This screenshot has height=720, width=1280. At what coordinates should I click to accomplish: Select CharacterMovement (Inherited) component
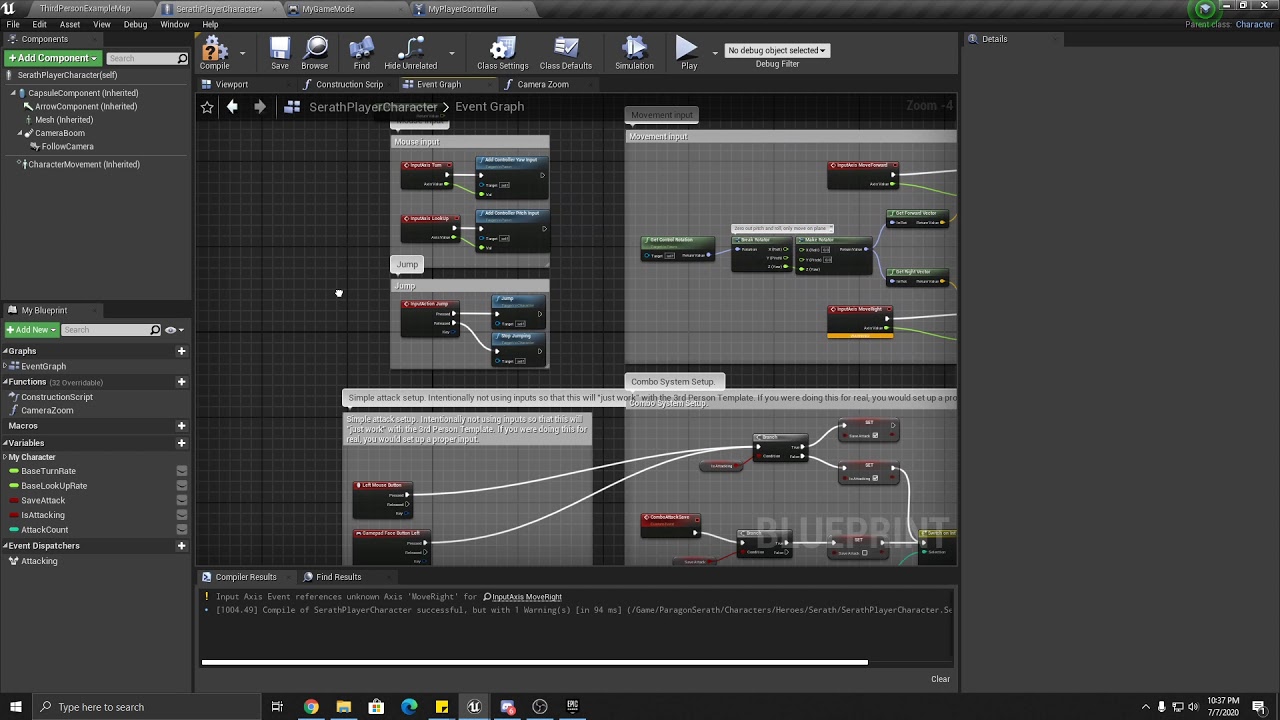coord(83,164)
